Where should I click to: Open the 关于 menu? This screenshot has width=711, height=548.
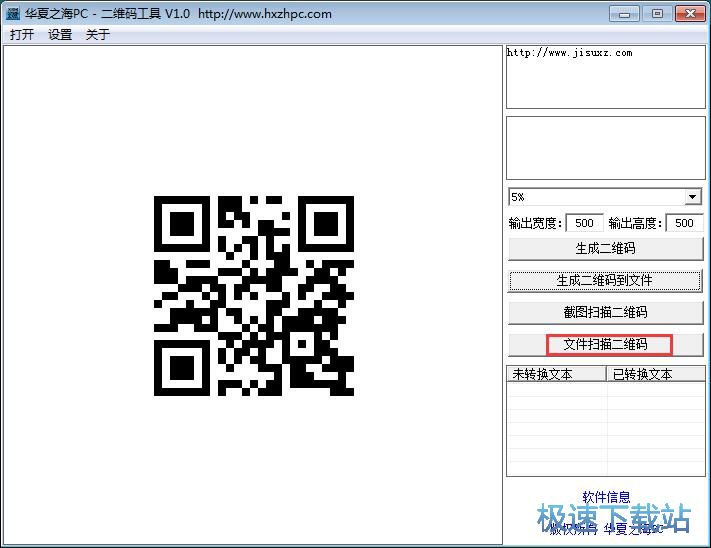97,34
